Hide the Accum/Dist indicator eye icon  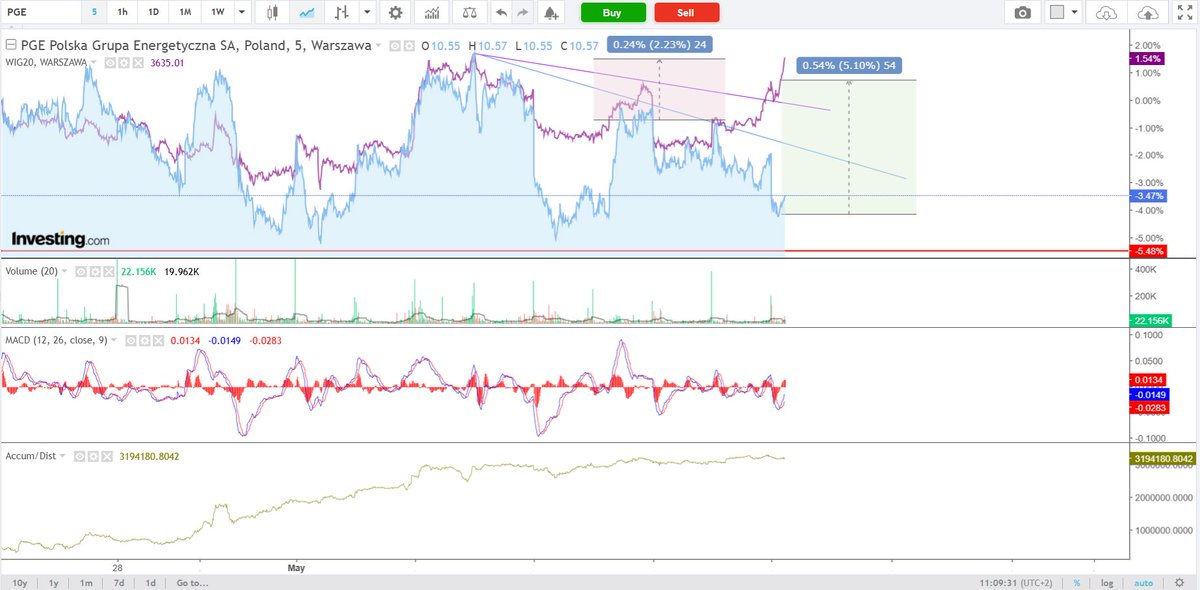[x=79, y=456]
